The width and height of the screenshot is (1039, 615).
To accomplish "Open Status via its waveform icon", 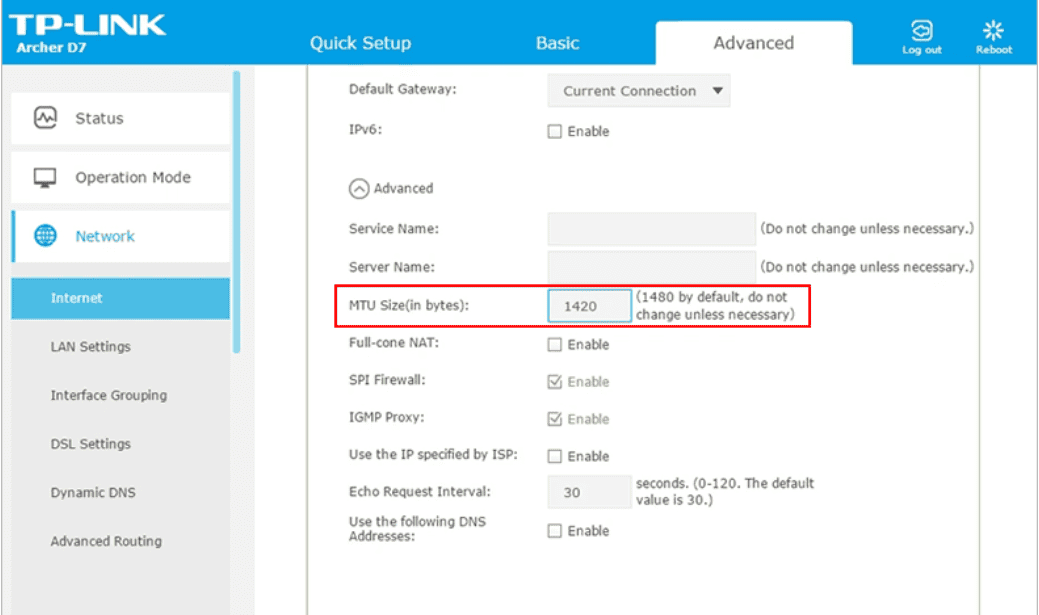I will [46, 118].
